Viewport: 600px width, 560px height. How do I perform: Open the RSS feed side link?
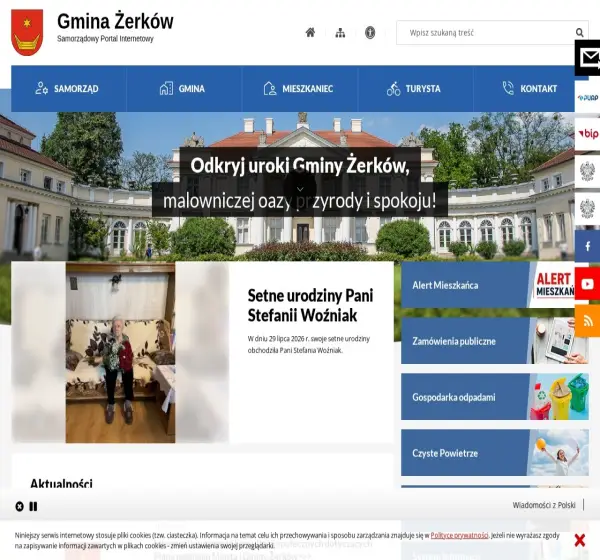pyautogui.click(x=588, y=321)
